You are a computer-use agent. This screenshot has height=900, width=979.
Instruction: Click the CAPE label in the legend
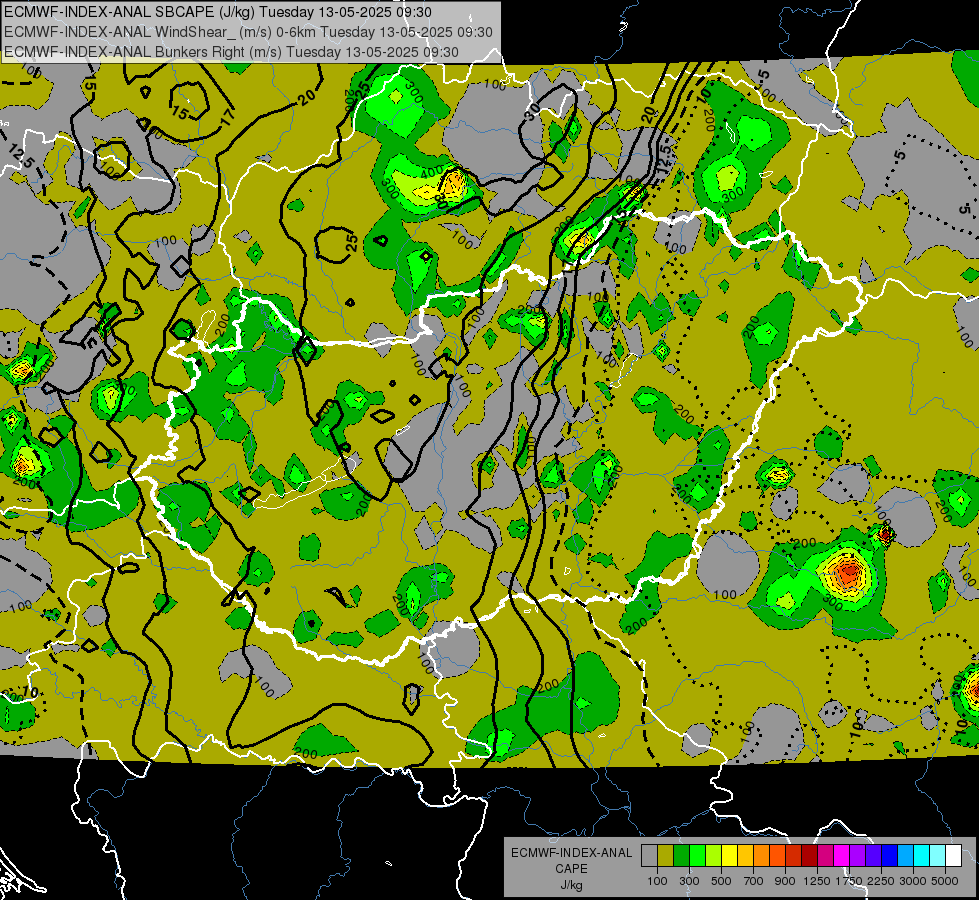coord(572,868)
